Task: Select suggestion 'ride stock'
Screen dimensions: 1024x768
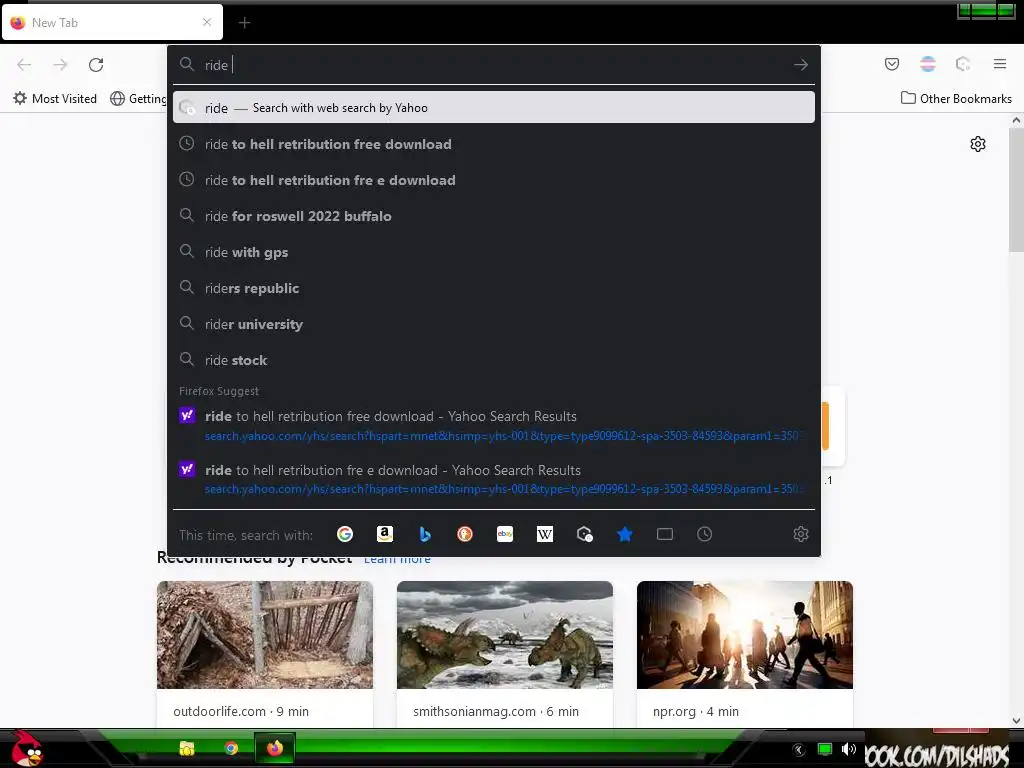Action: [494, 360]
